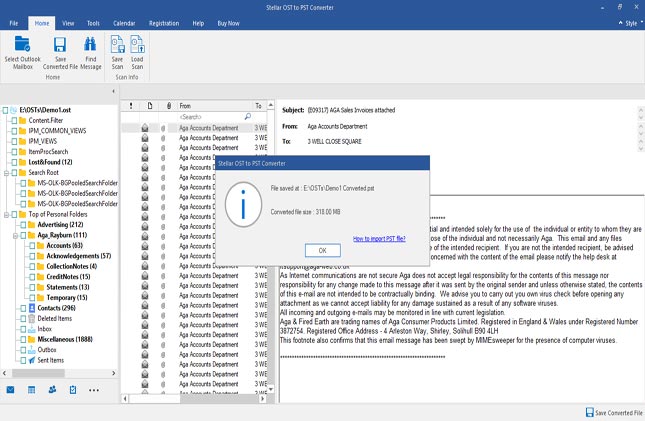Click the search magnifier in From column

248,116
